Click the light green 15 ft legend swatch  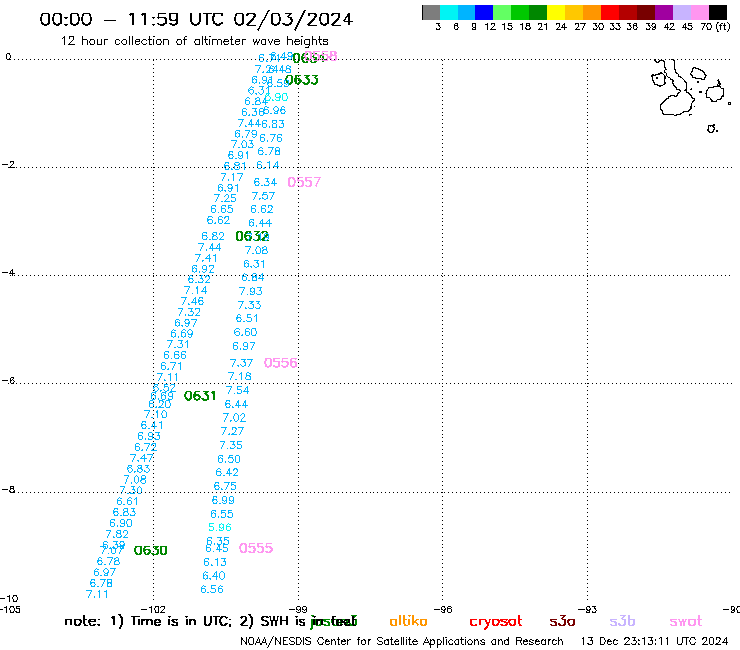pyautogui.click(x=502, y=13)
